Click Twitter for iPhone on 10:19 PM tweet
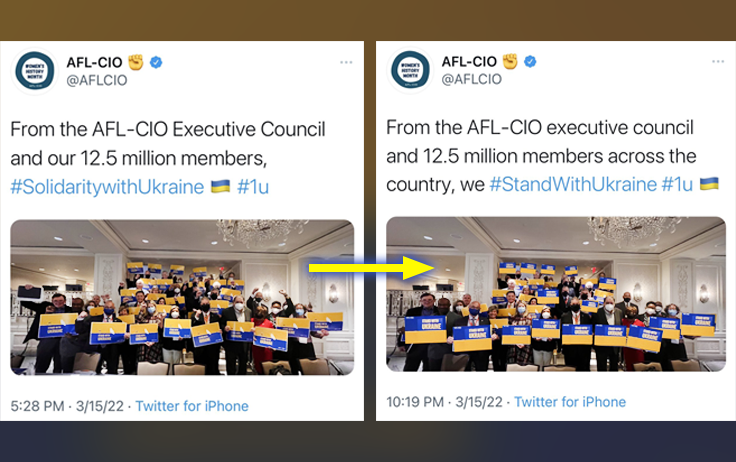This screenshot has height=462, width=736. pyautogui.click(x=570, y=402)
